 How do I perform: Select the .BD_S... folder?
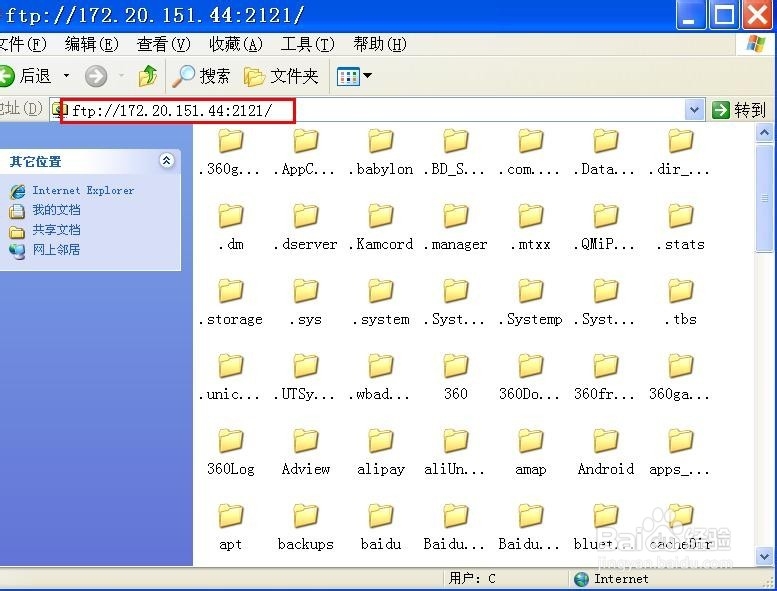[455, 151]
